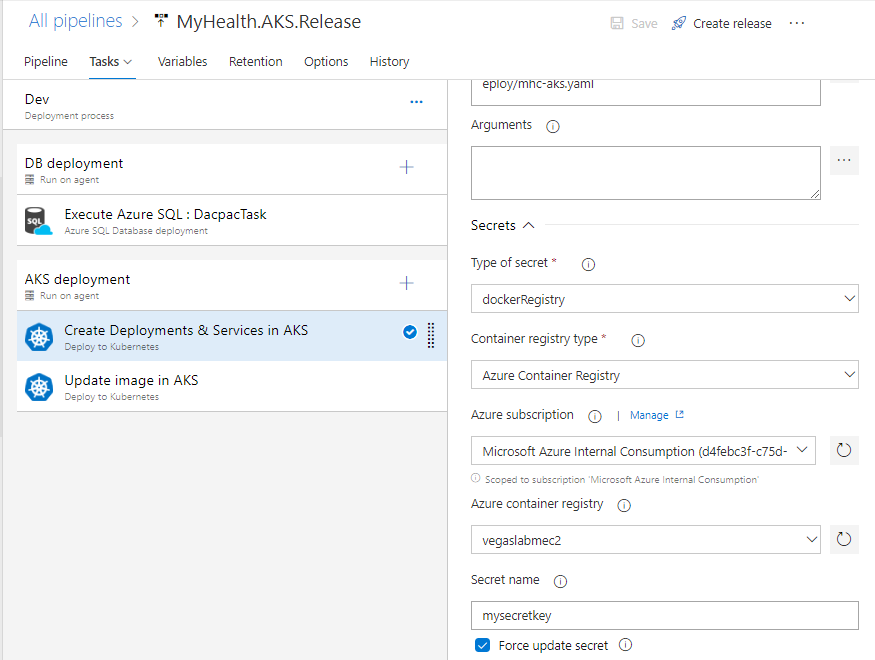
Task: Switch to the History tab
Action: pyautogui.click(x=390, y=61)
